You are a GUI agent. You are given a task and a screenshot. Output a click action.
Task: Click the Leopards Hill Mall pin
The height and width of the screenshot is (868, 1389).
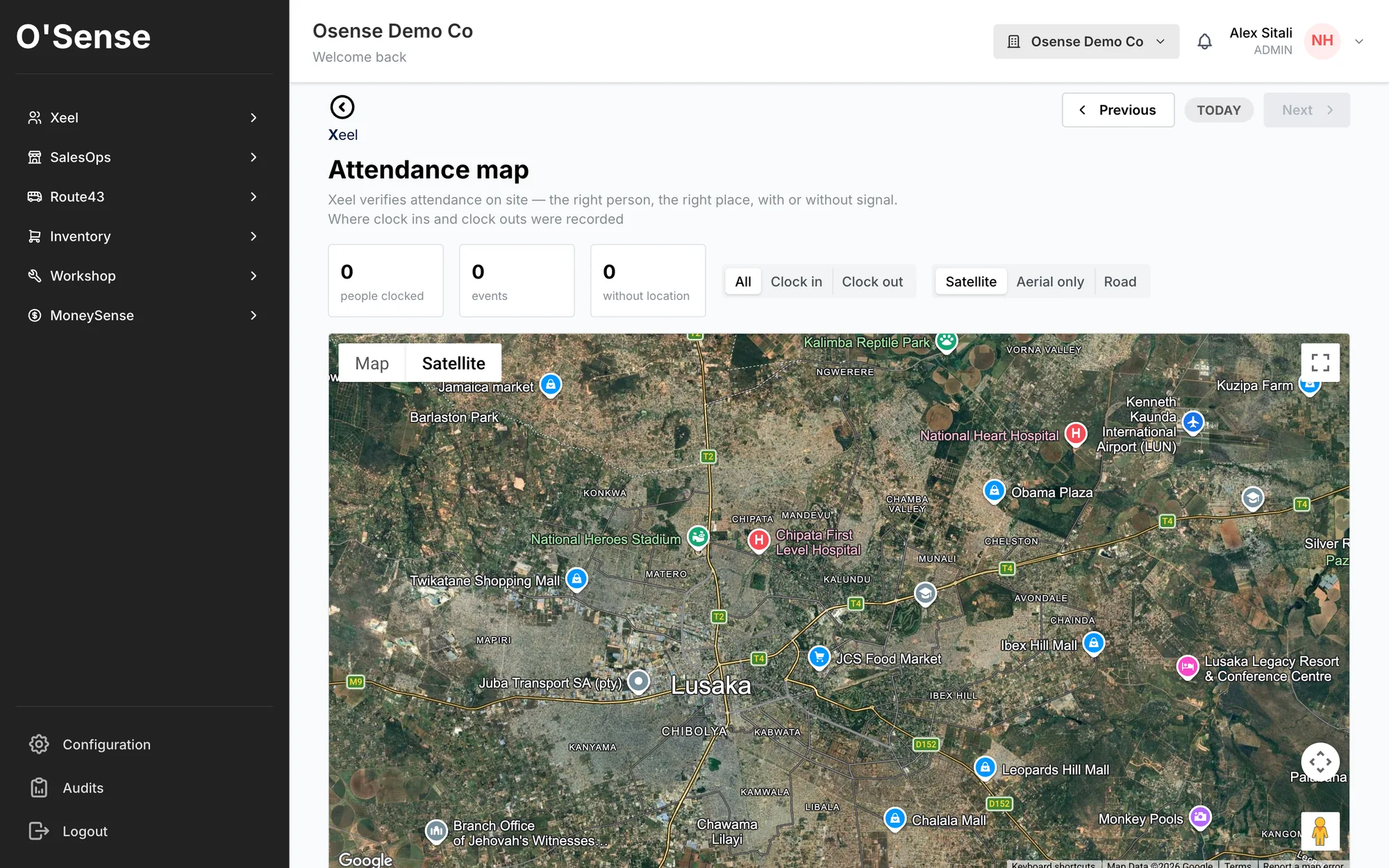[985, 768]
